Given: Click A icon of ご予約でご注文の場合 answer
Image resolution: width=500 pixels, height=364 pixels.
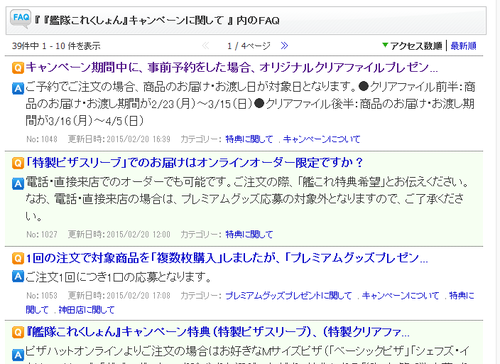Looking at the screenshot, I should click(x=18, y=89).
